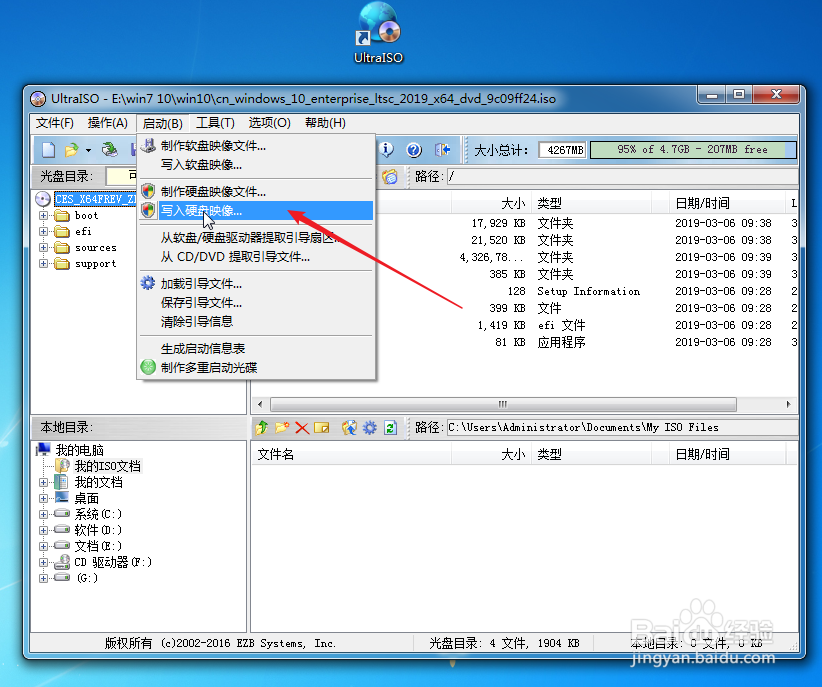
Task: Click the 我的ISO文档 folder icon
Action: click(63, 466)
